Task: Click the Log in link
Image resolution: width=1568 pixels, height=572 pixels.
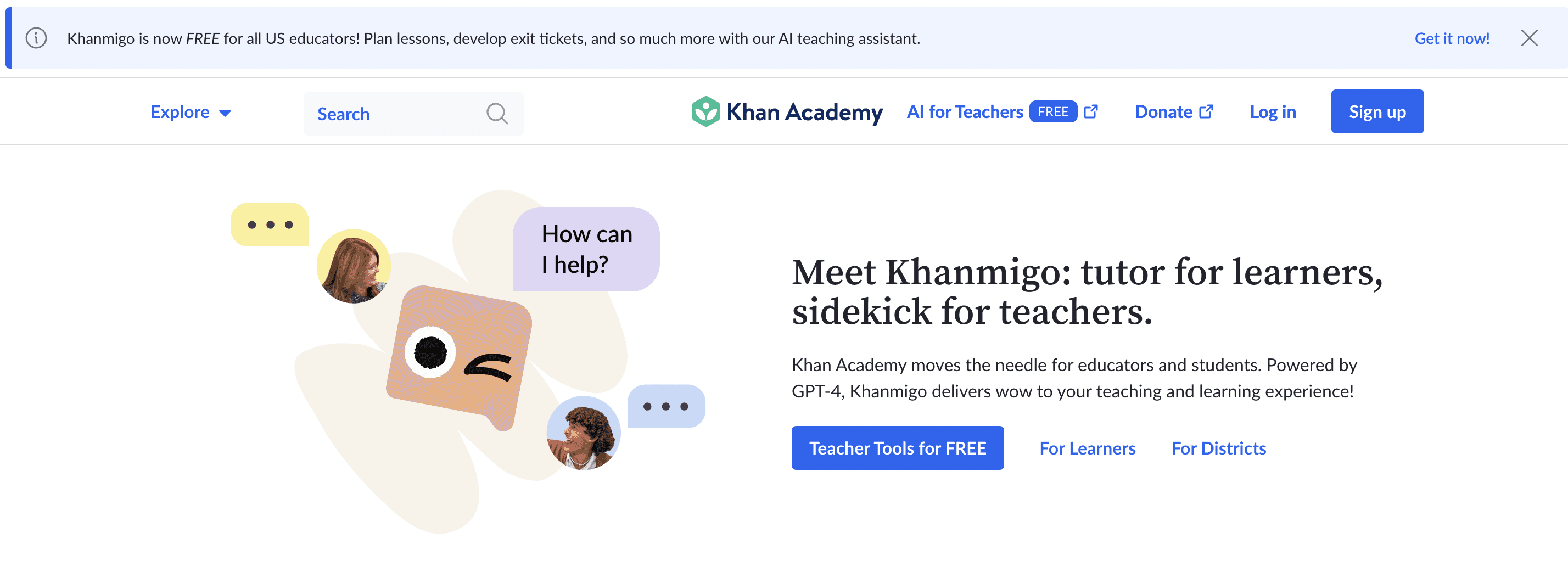Action: pos(1273,111)
